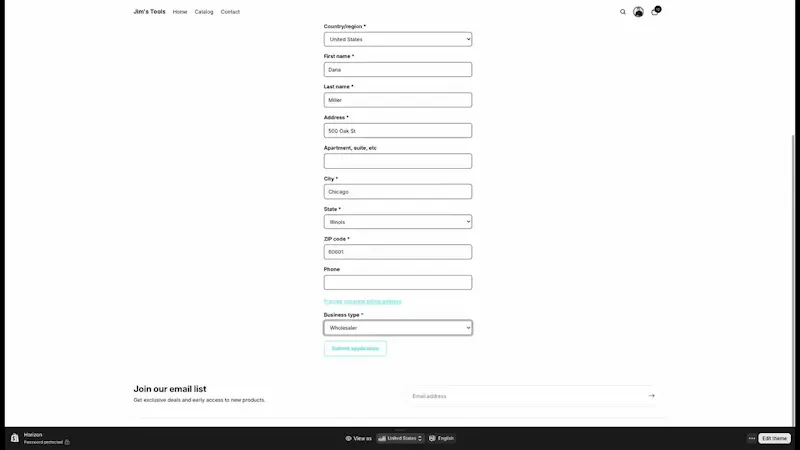Click the Email address newsletter field
This screenshot has height=450, width=800.
point(526,396)
